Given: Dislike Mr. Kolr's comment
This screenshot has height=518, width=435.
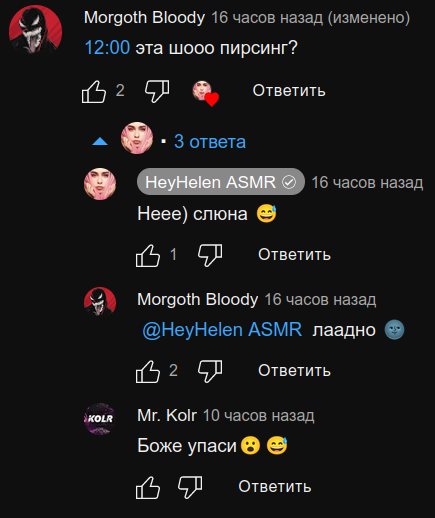Looking at the screenshot, I should [x=190, y=487].
